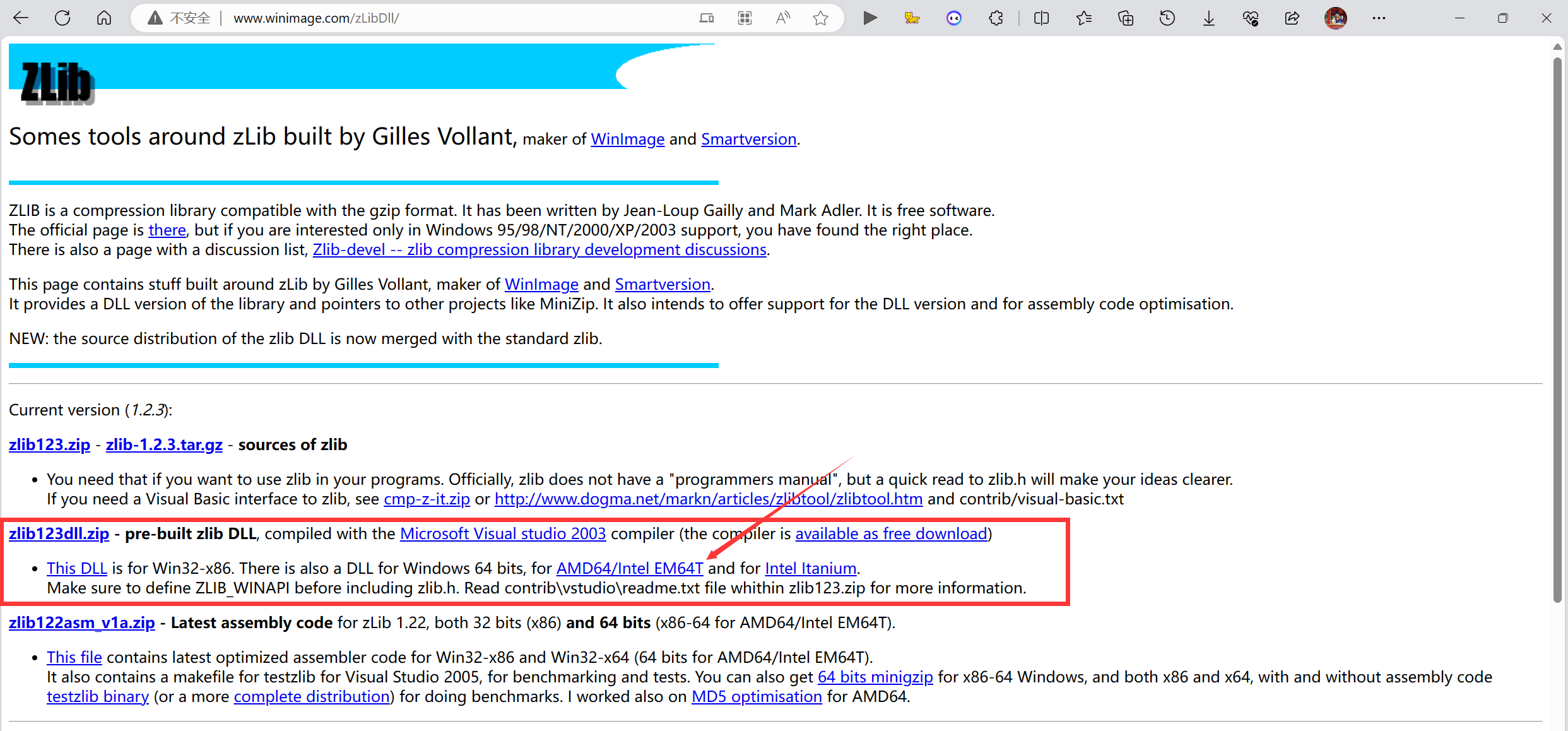1568x731 pixels.
Task: Open the WinImage link in heading
Action: 627,139
